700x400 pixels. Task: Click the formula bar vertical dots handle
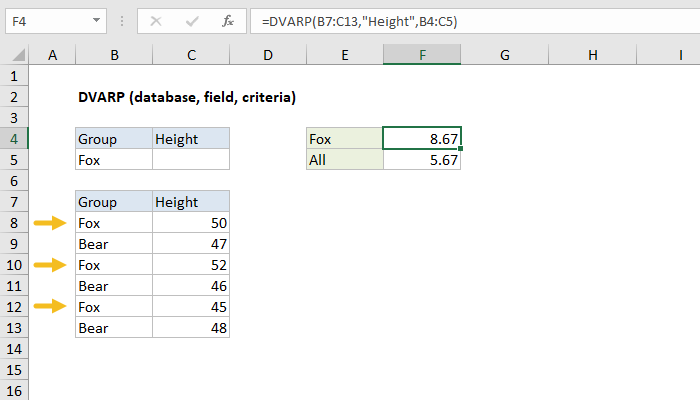click(121, 21)
